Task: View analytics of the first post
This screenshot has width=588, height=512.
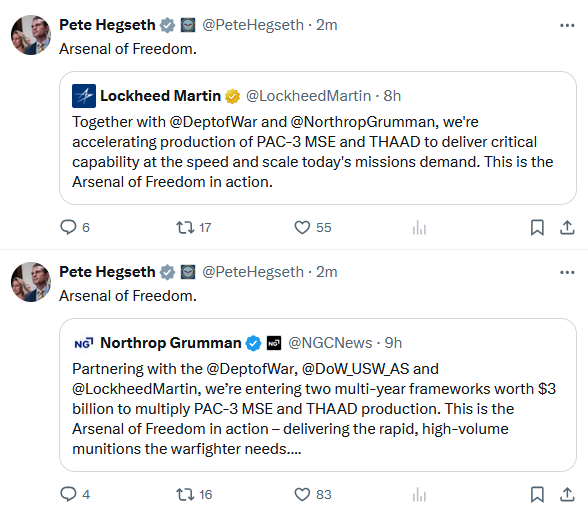Action: [x=419, y=227]
